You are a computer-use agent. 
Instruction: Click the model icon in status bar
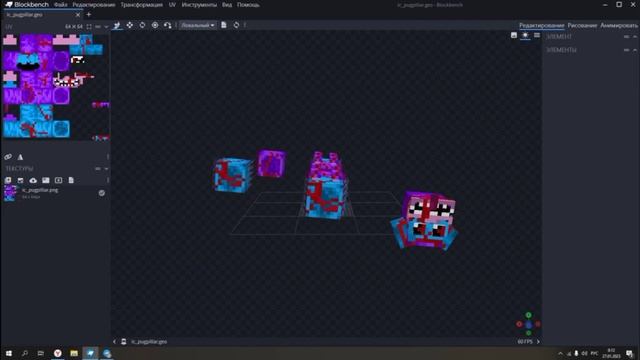[124, 342]
